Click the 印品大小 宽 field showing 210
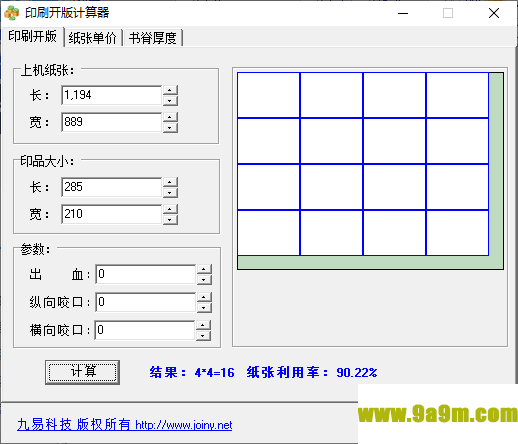This screenshot has height=444, width=518. 112,214
